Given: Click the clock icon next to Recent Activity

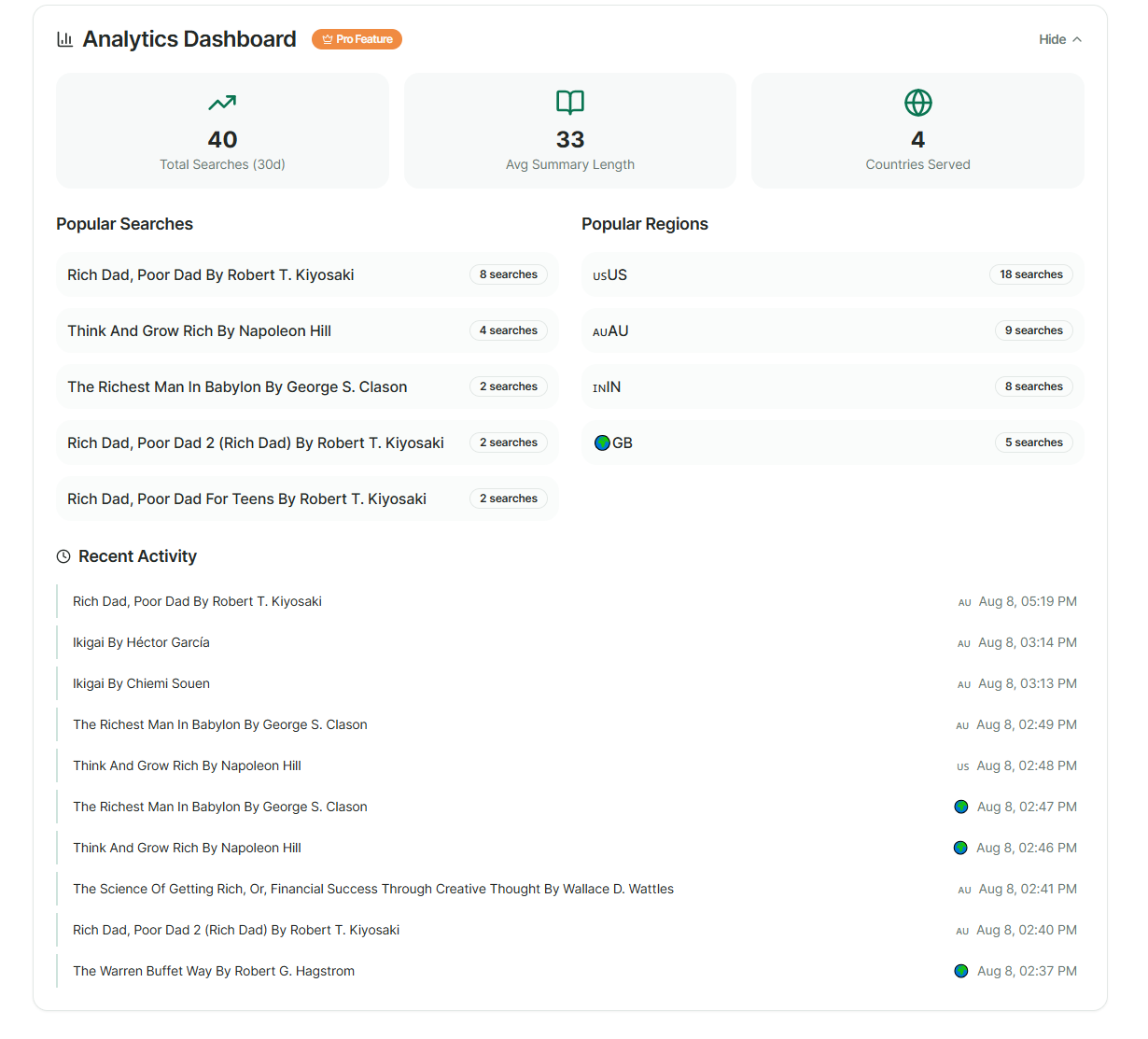Looking at the screenshot, I should tap(63, 556).
